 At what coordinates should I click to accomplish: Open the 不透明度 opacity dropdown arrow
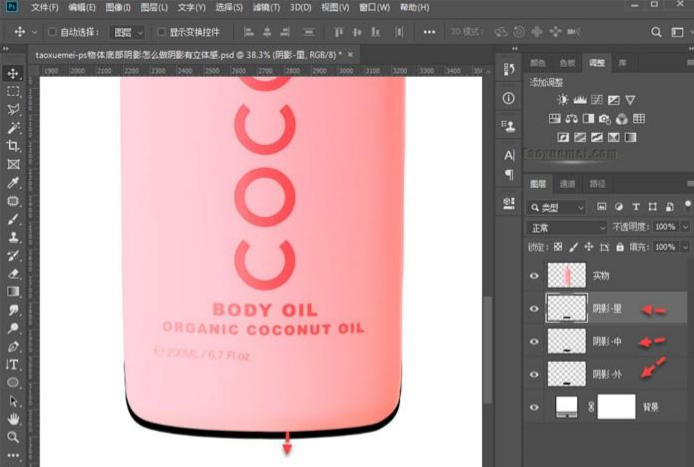click(x=686, y=227)
